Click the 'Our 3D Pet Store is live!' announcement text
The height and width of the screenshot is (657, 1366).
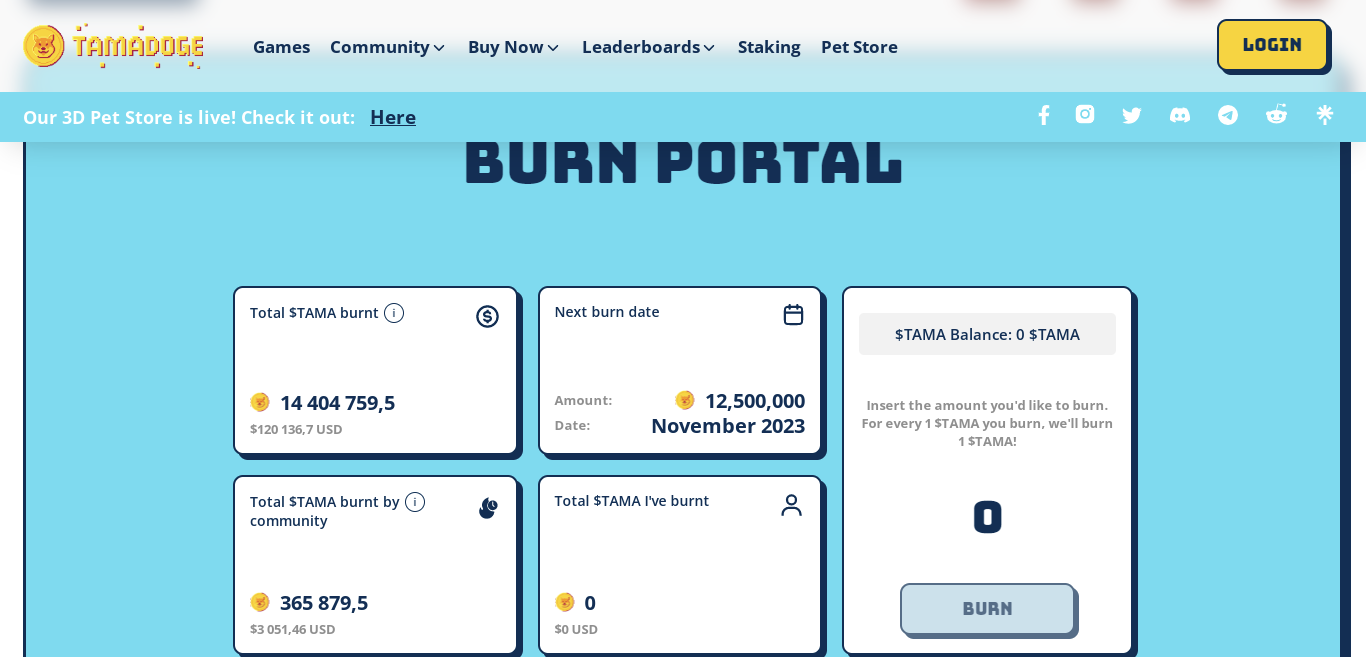pyautogui.click(x=189, y=117)
